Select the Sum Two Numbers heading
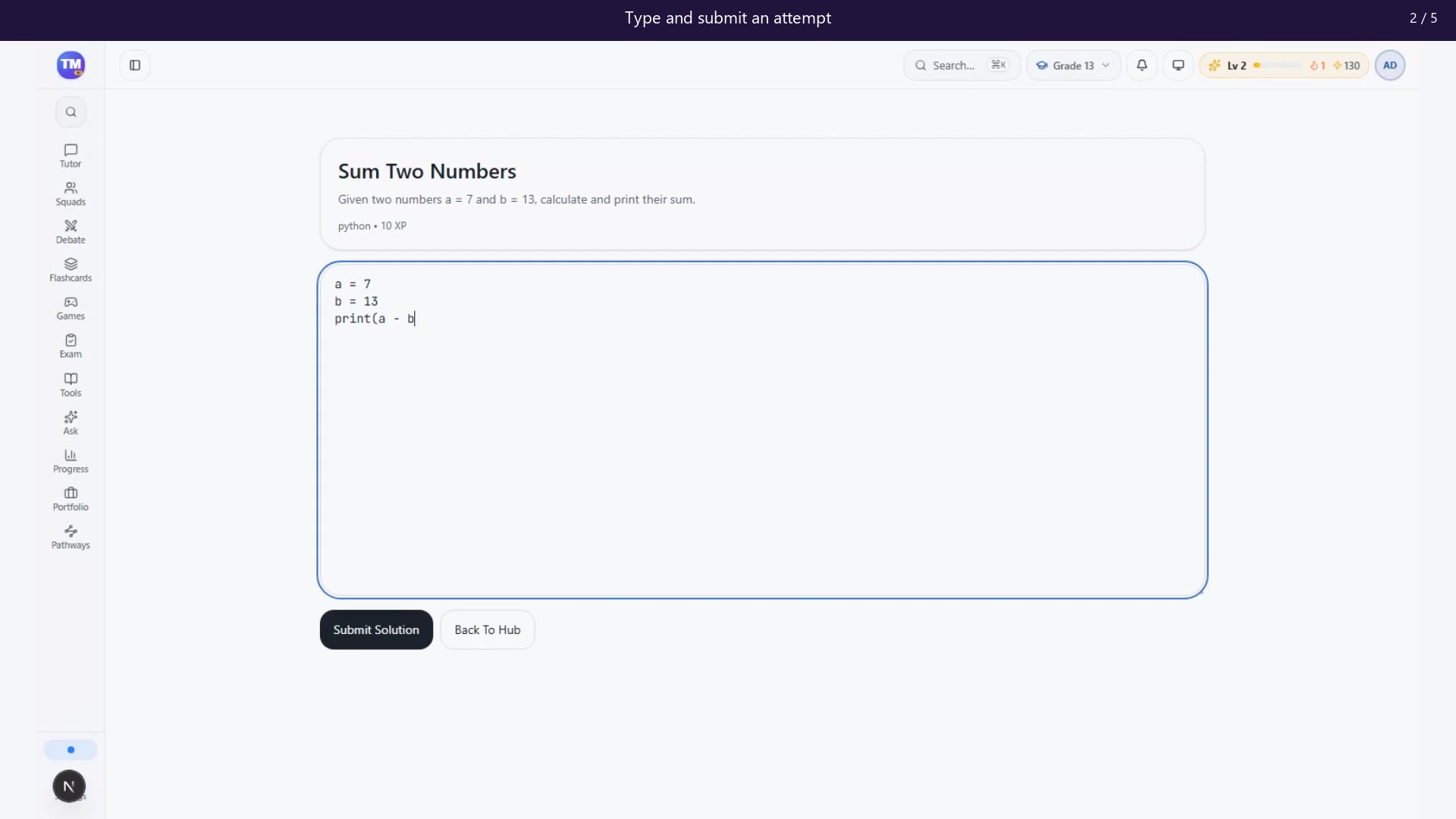1456x819 pixels. click(427, 171)
